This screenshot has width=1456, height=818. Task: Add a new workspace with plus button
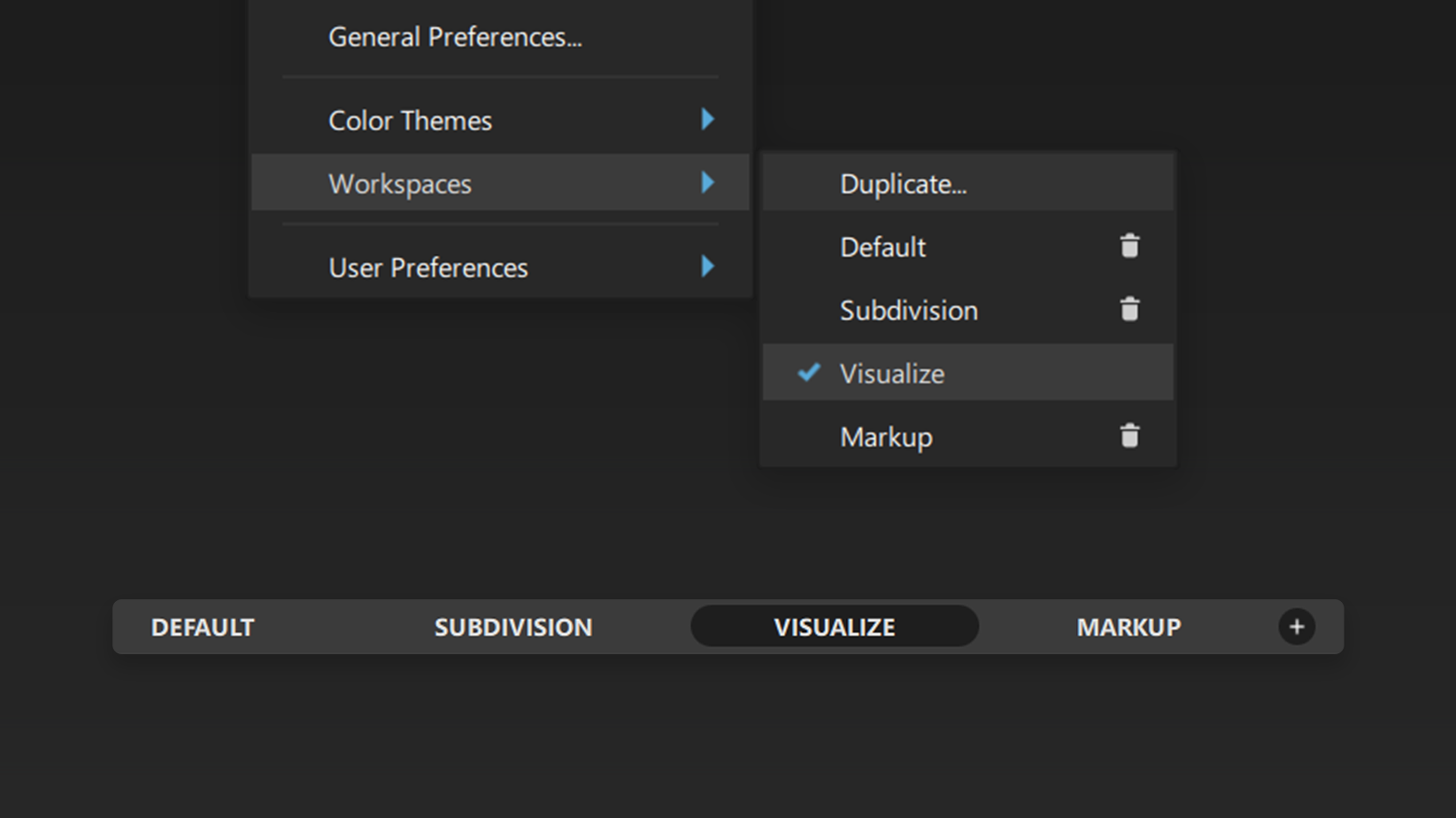pos(1296,627)
